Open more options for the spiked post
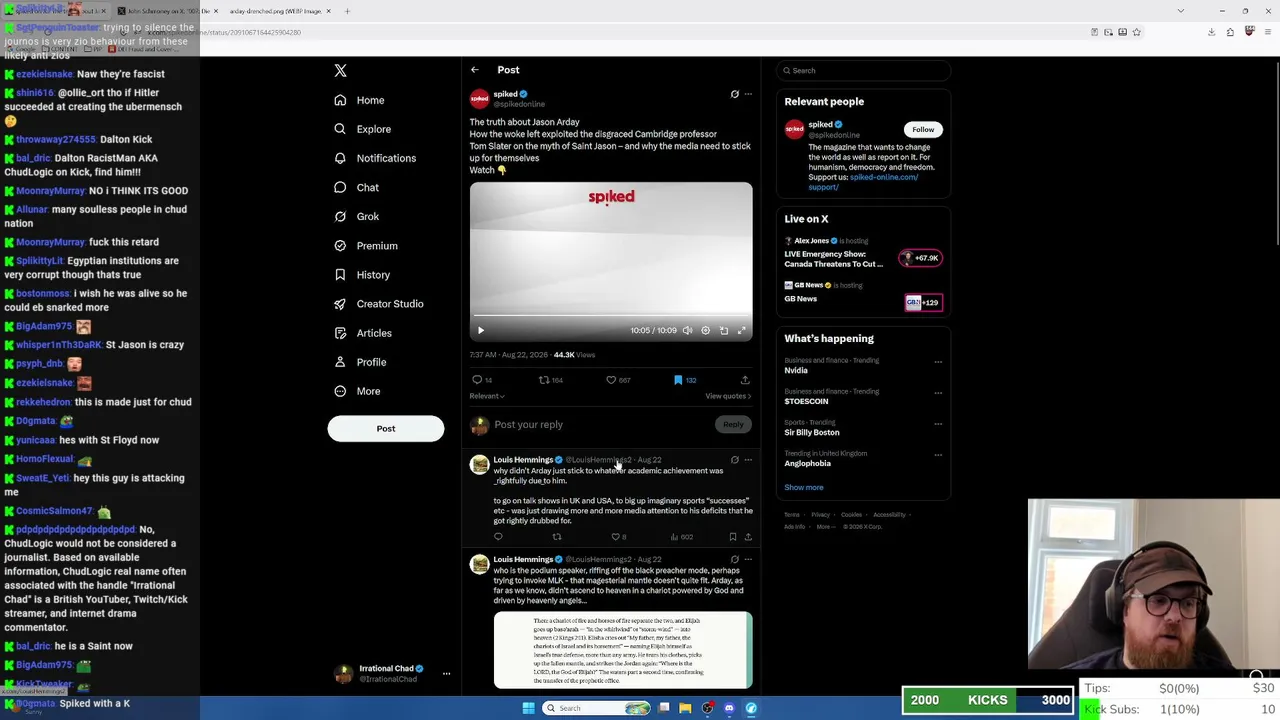The height and width of the screenshot is (720, 1280). tap(748, 94)
